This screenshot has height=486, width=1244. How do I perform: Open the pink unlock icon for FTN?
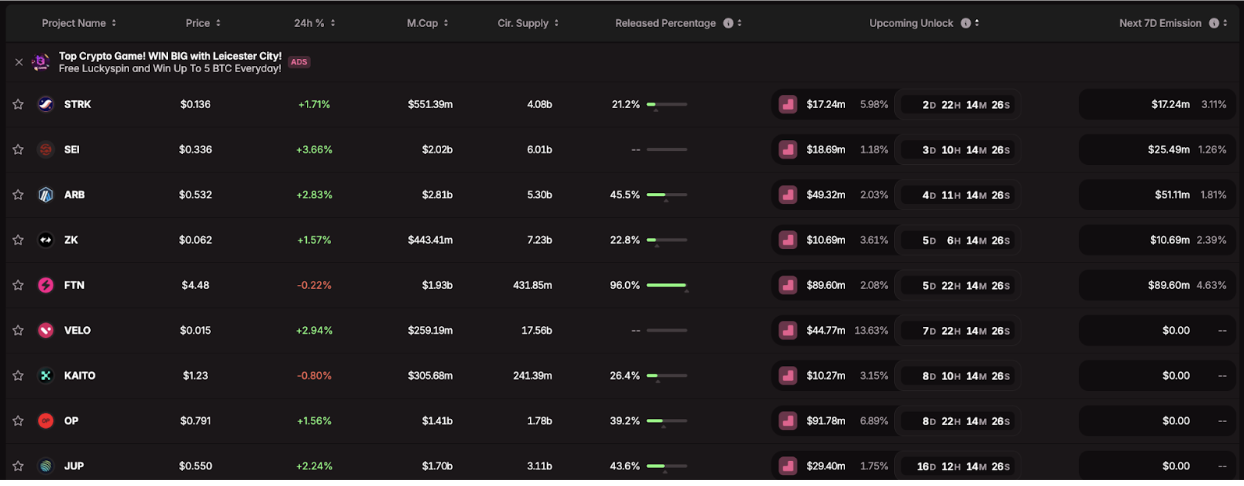(788, 285)
